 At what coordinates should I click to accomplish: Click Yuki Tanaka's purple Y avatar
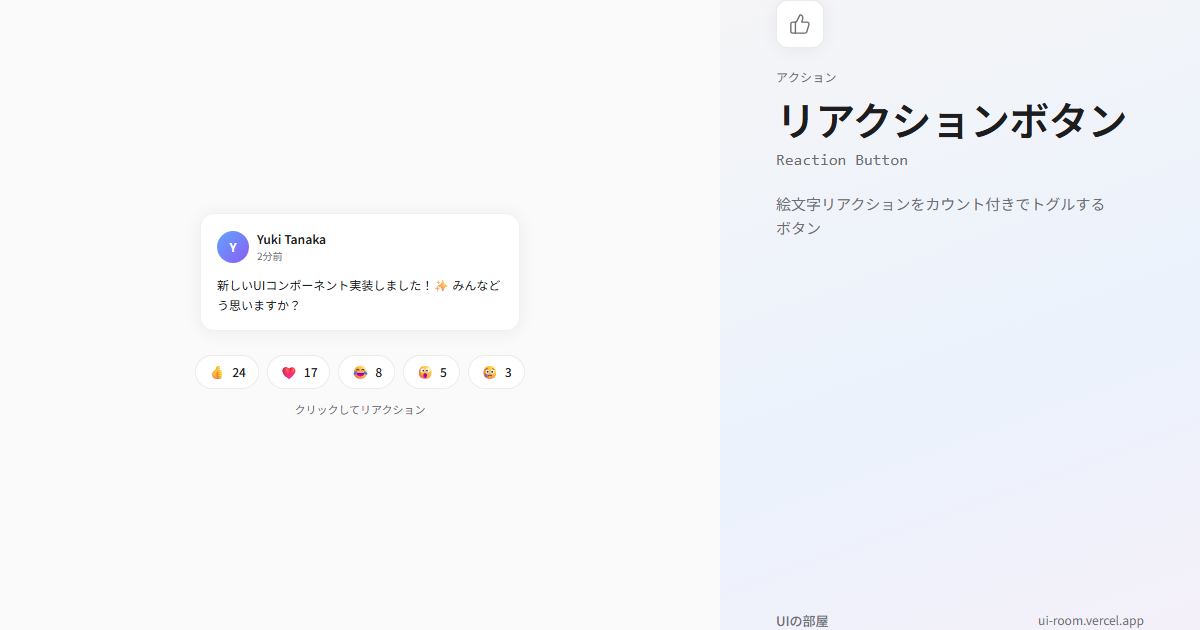233,247
